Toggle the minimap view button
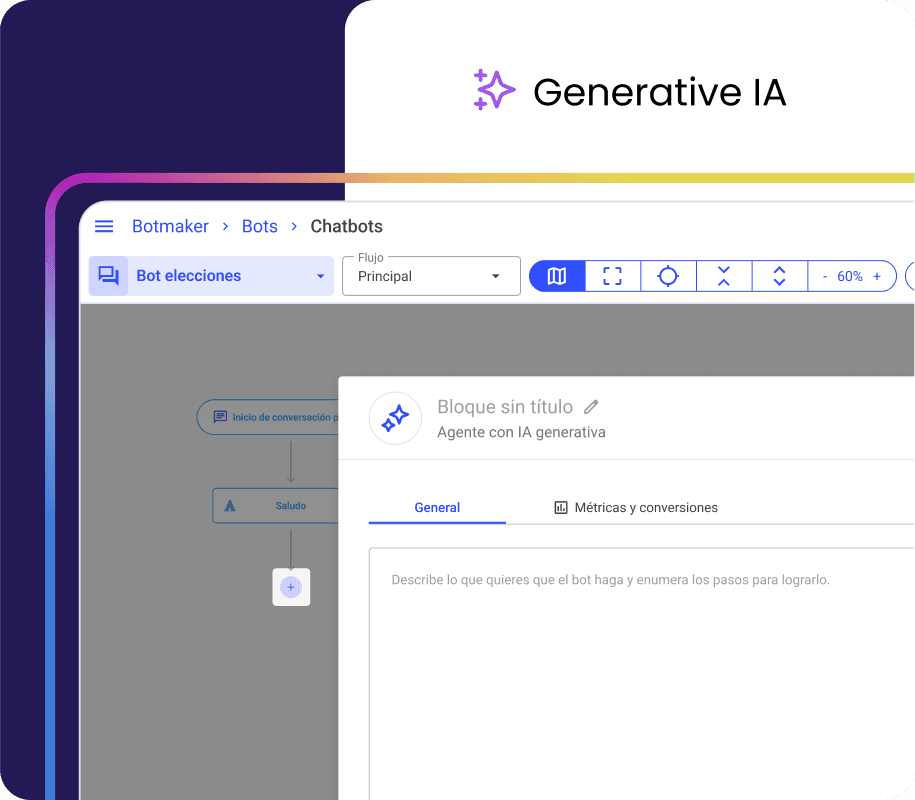The image size is (915, 800). [557, 276]
